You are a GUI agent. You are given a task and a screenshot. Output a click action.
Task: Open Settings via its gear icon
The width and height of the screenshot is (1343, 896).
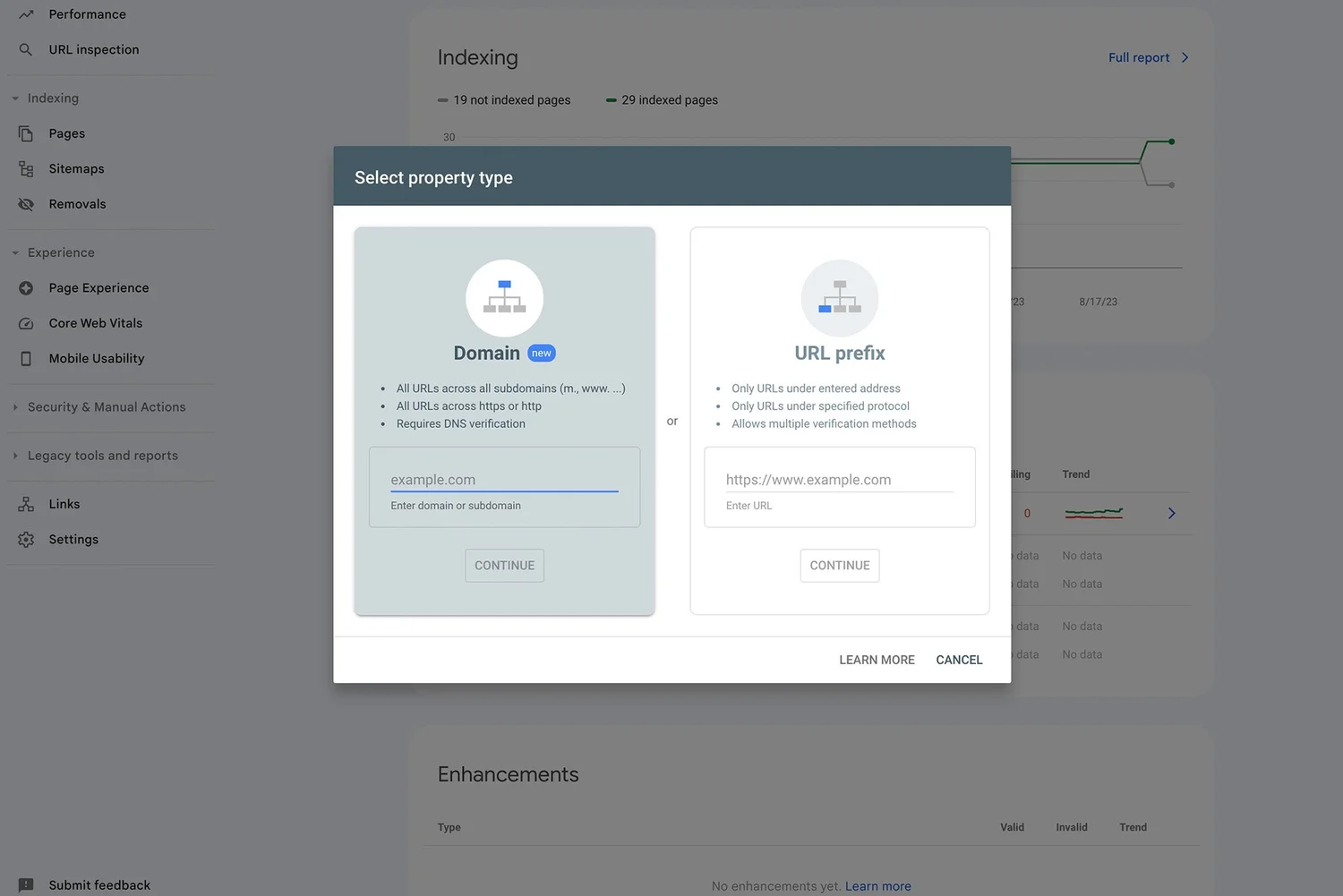27,539
